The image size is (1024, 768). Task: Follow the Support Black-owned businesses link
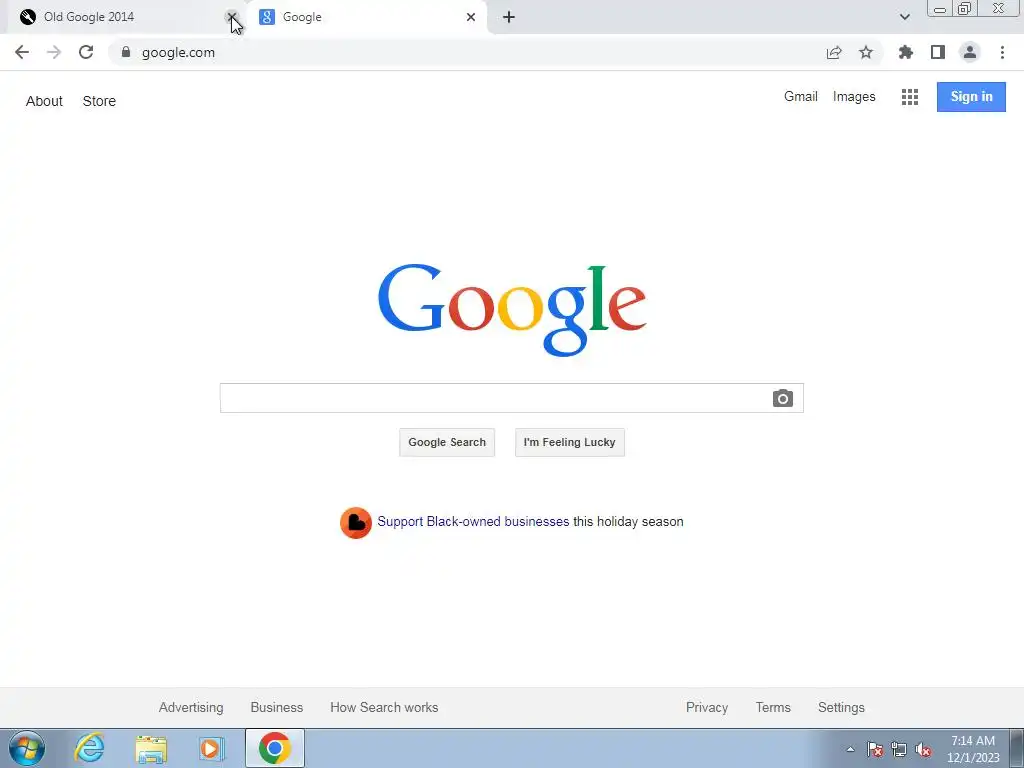[473, 522]
